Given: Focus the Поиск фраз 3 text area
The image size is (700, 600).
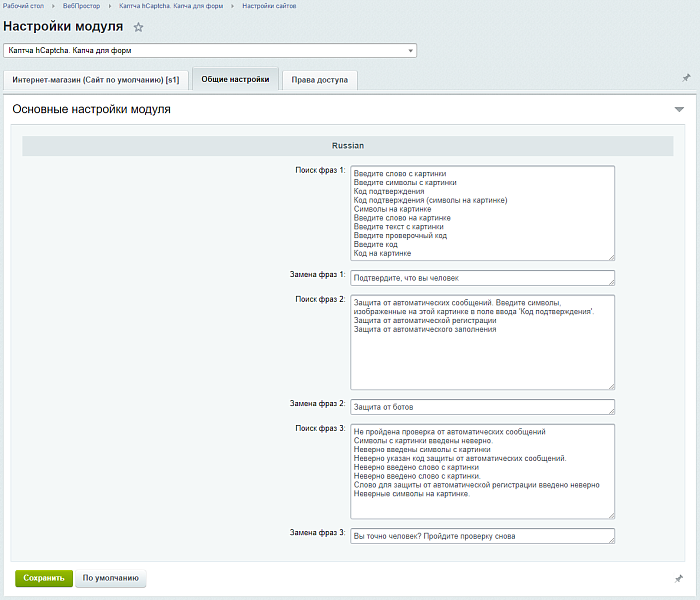Looking at the screenshot, I should tap(482, 471).
